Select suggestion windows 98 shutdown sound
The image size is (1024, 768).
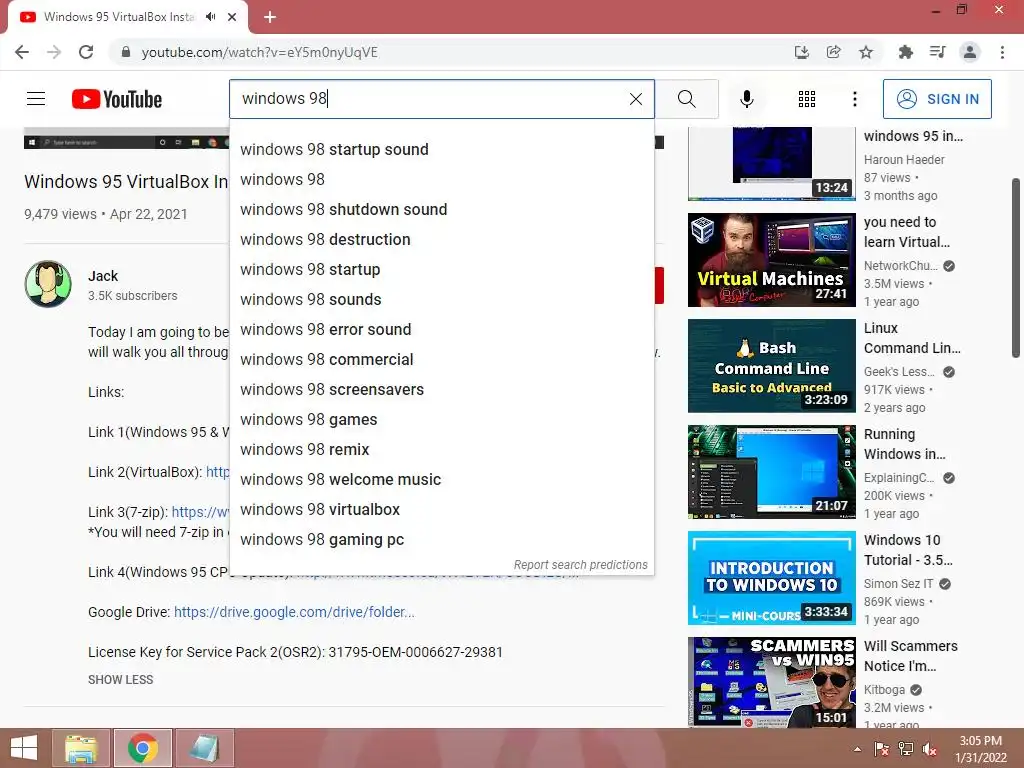pos(441,210)
